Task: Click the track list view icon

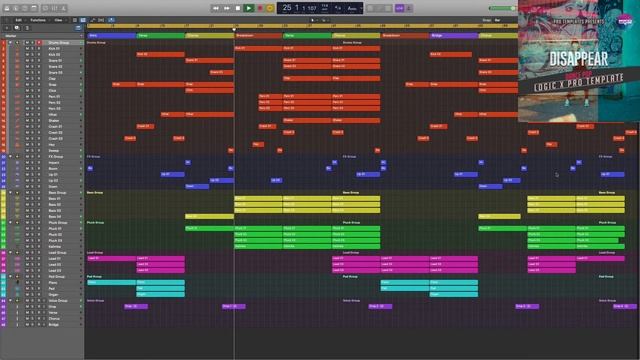Action: tap(75, 20)
